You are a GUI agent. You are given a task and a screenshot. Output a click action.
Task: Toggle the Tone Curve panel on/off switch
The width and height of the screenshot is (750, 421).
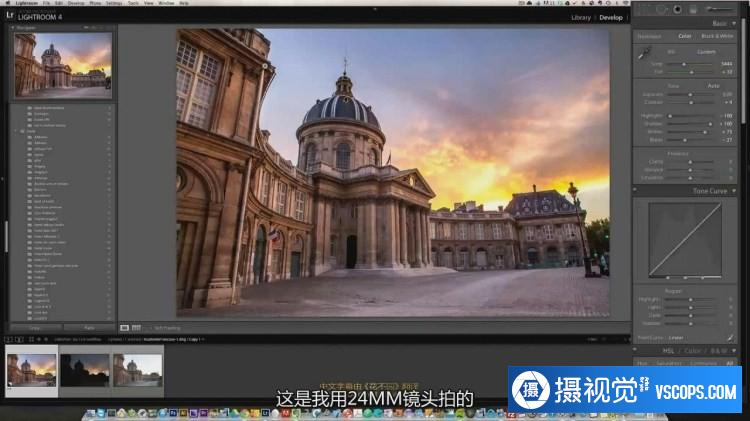[x=635, y=190]
